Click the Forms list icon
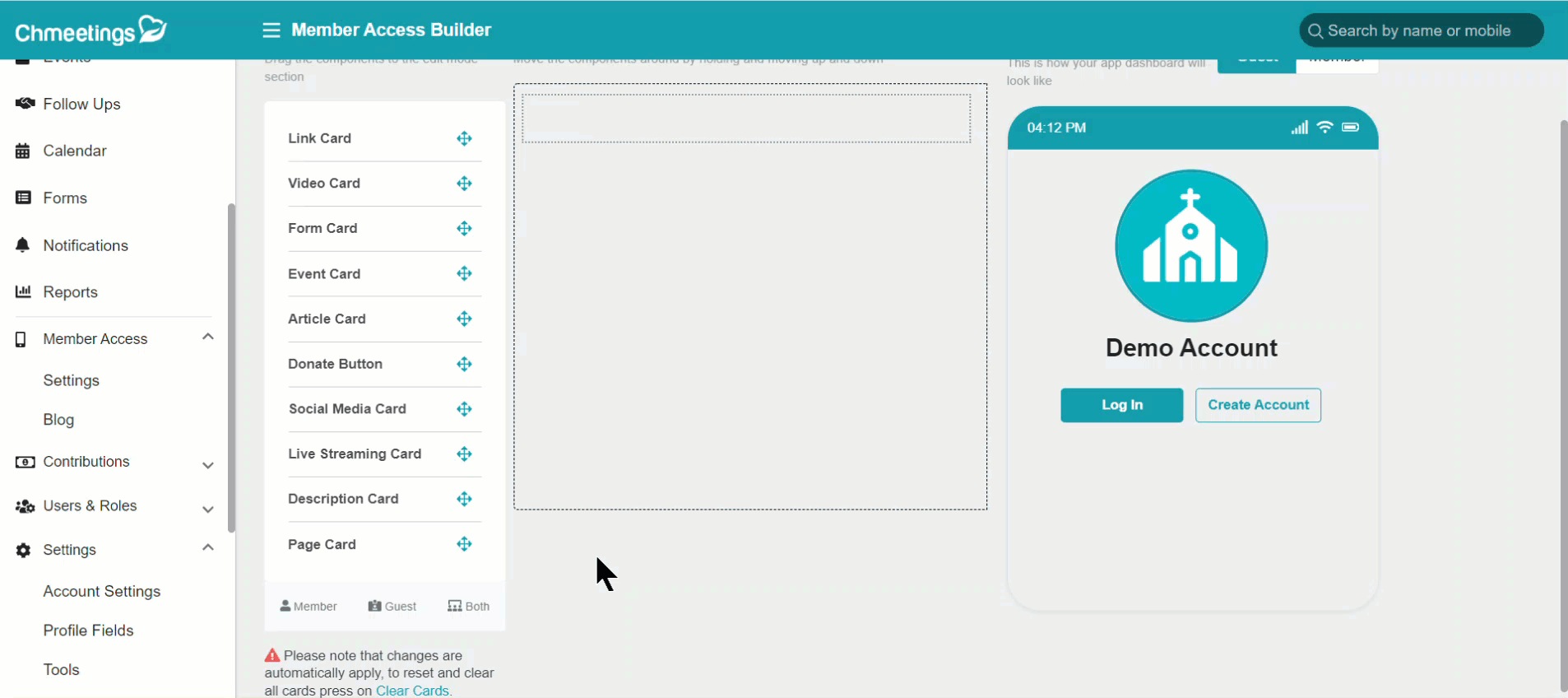The width and height of the screenshot is (1568, 698). 23,198
